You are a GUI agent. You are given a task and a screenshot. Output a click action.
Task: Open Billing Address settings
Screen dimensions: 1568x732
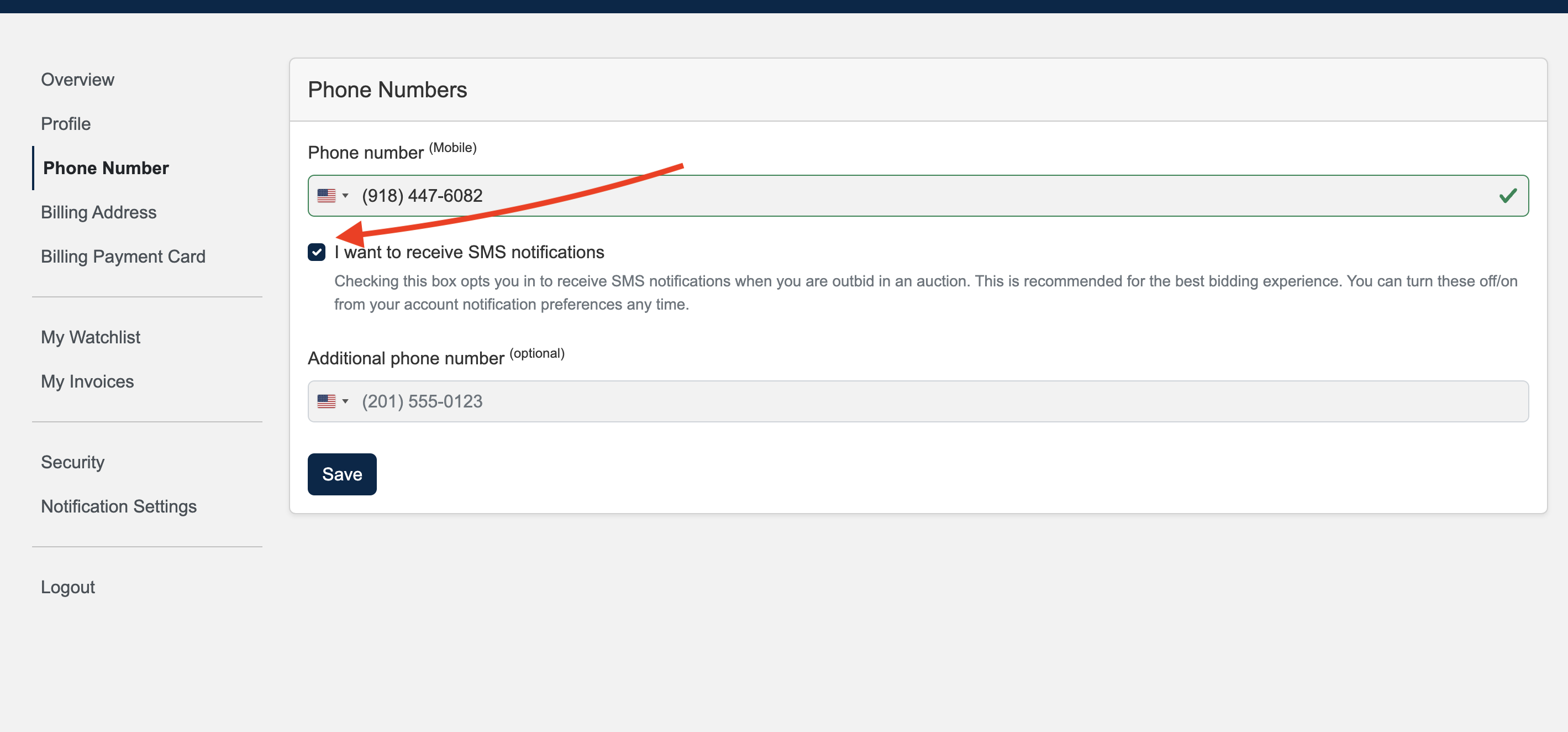[98, 212]
